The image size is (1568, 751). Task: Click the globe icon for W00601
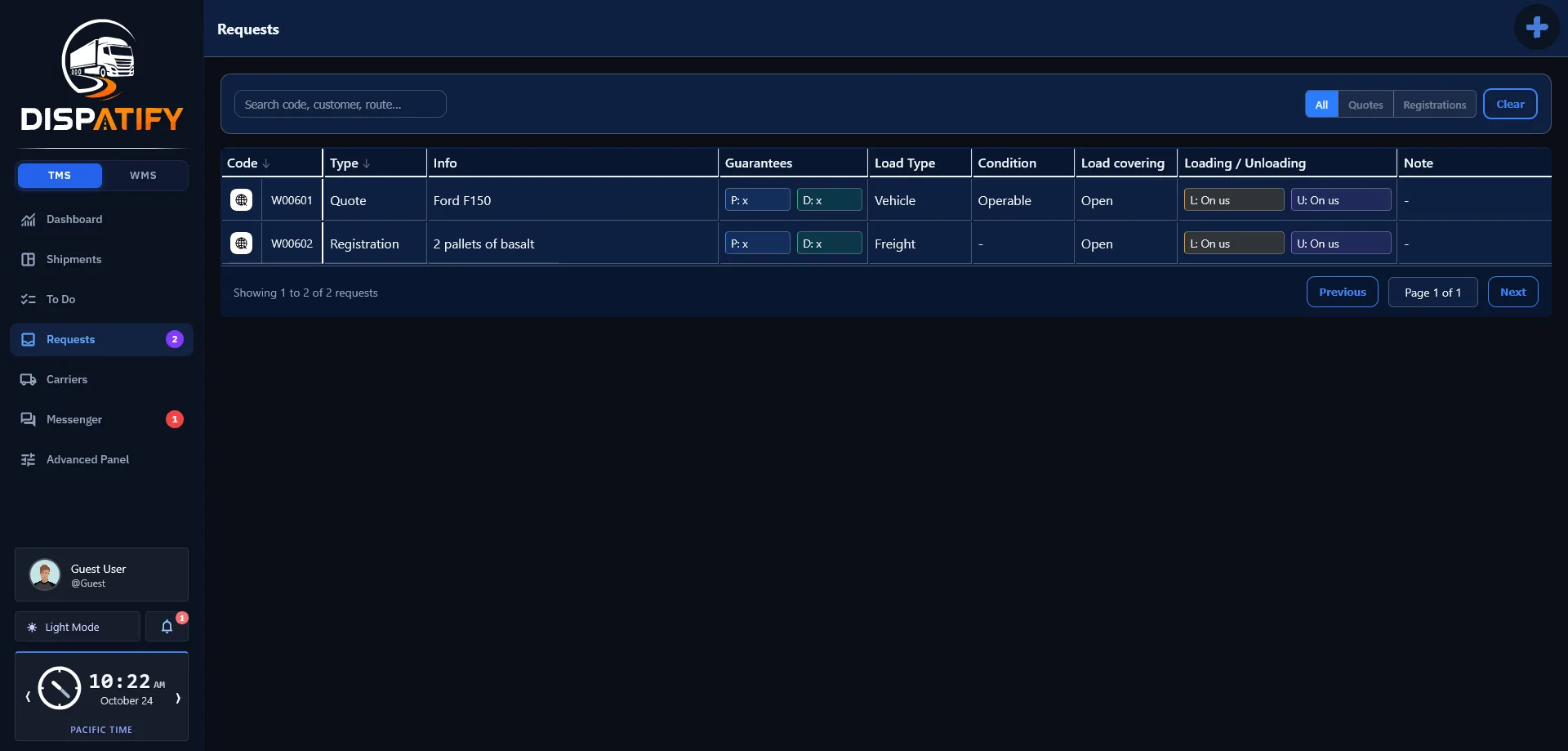click(x=241, y=200)
